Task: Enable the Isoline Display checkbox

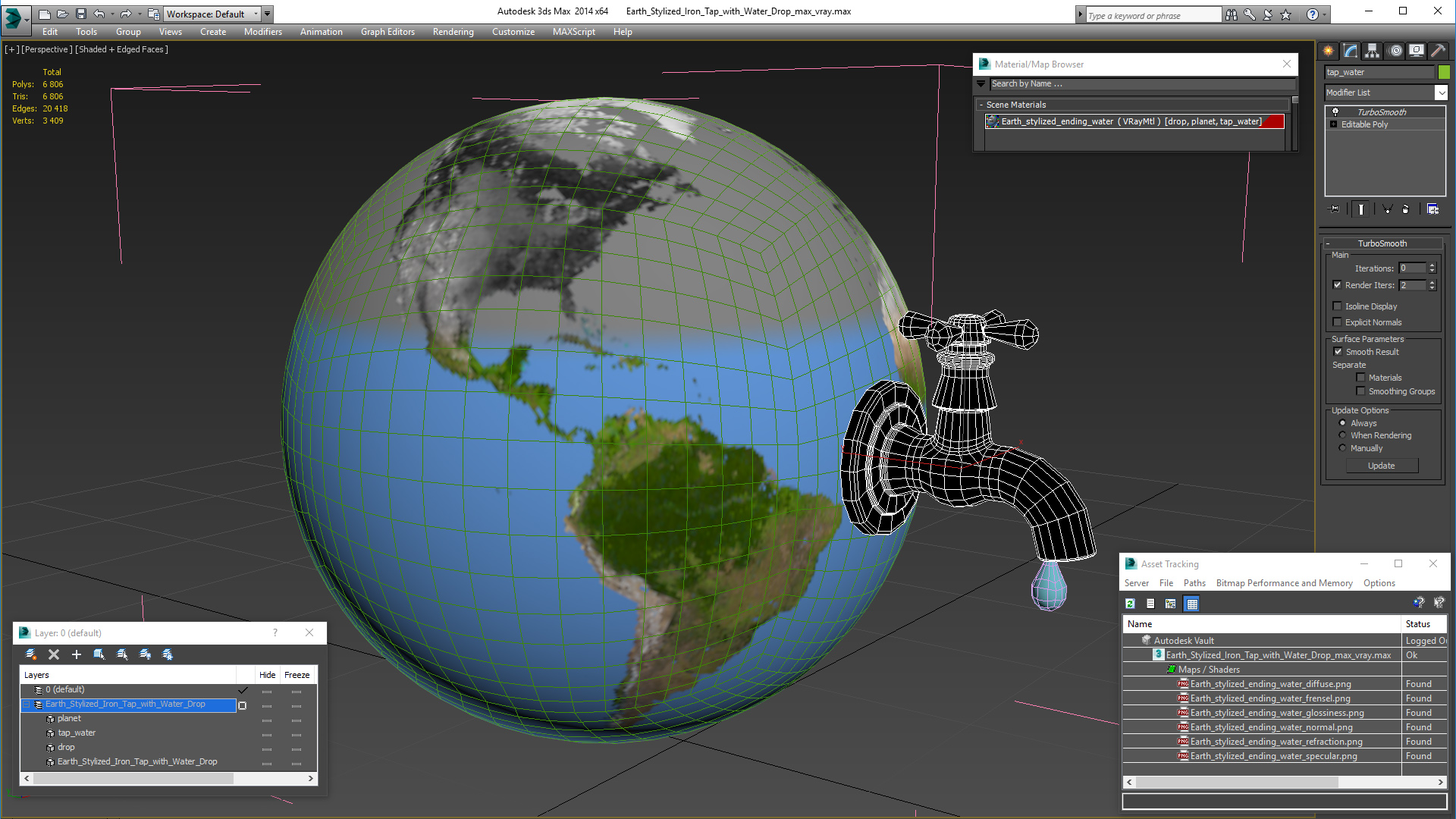Action: 1338,306
